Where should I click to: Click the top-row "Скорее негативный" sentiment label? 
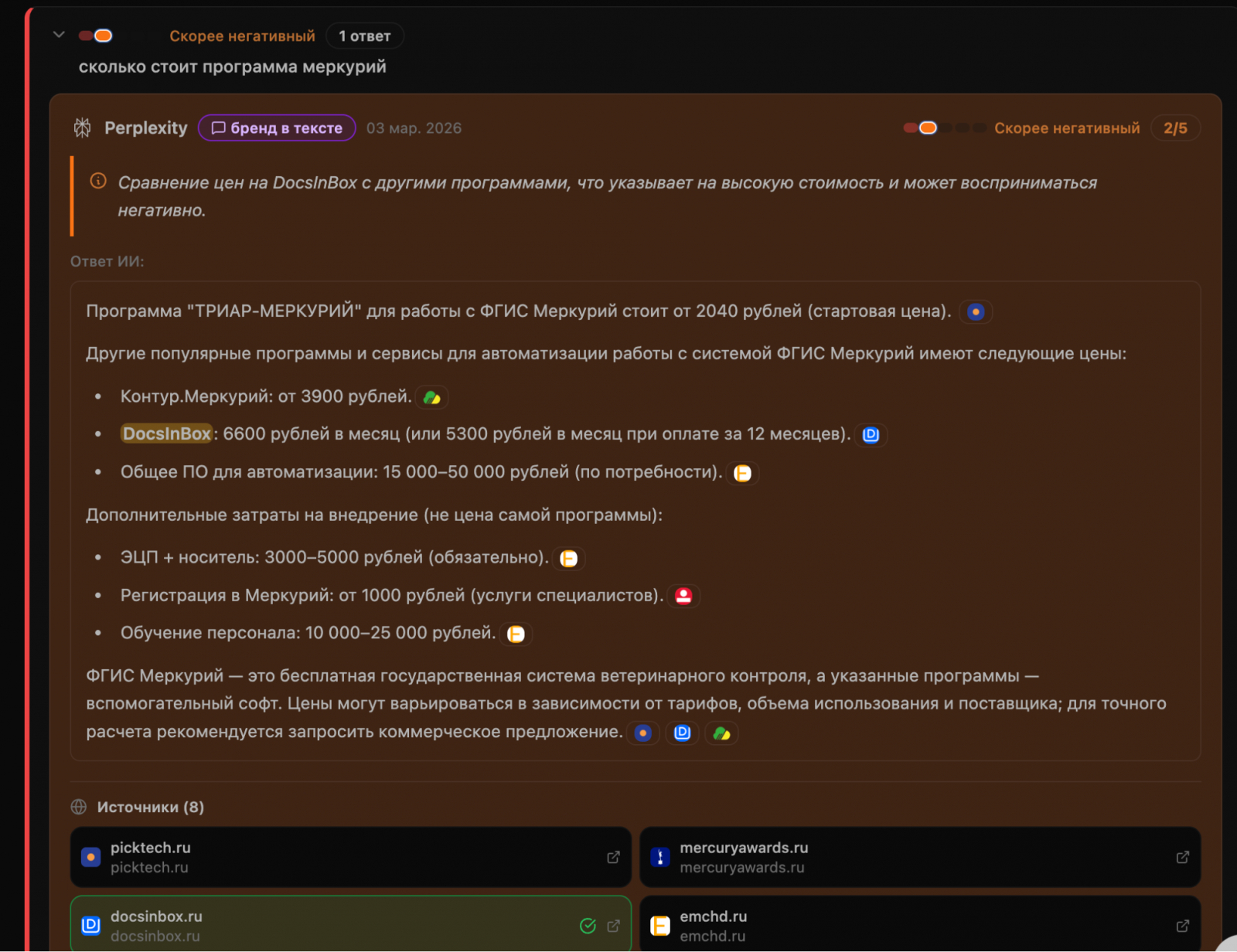243,36
